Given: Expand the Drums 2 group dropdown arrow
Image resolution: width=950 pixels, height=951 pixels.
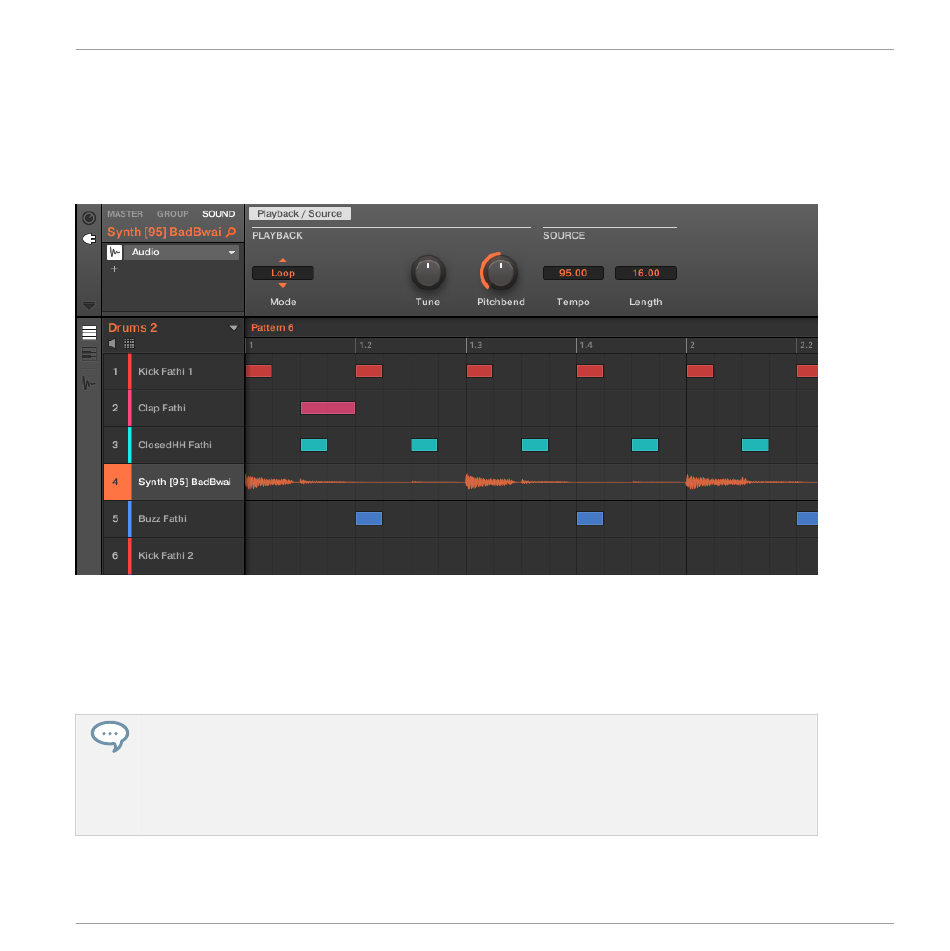Looking at the screenshot, I should 234,328.
